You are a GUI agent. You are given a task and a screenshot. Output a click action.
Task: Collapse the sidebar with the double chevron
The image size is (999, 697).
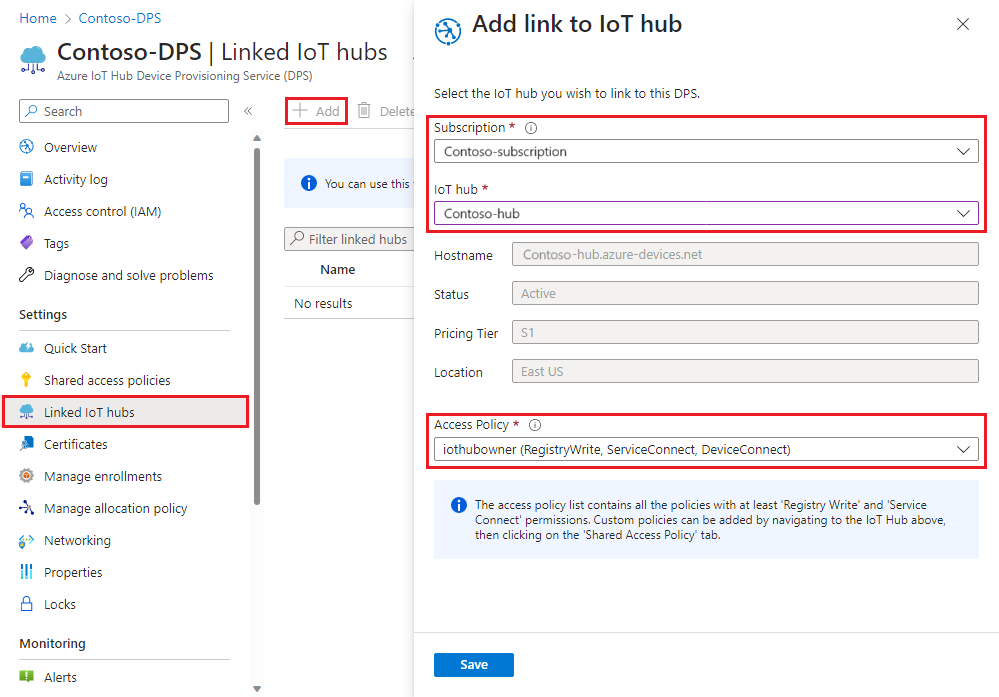247,110
